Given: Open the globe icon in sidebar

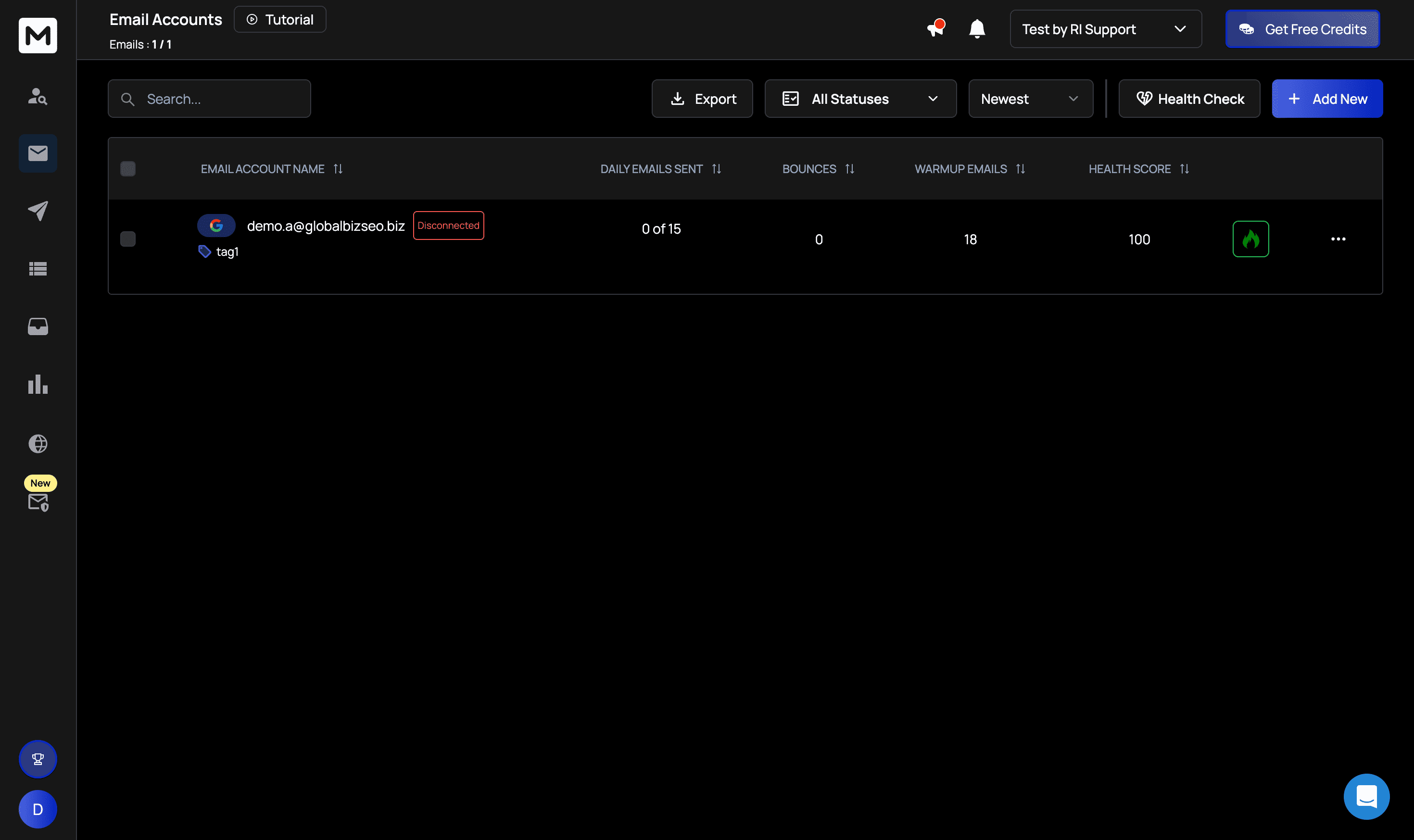Looking at the screenshot, I should point(38,443).
